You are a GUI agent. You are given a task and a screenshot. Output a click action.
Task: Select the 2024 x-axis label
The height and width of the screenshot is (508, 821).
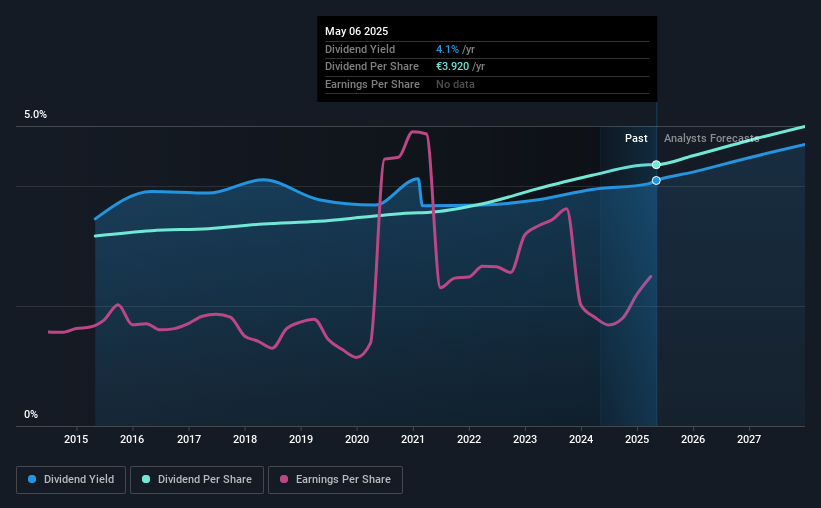[581, 439]
